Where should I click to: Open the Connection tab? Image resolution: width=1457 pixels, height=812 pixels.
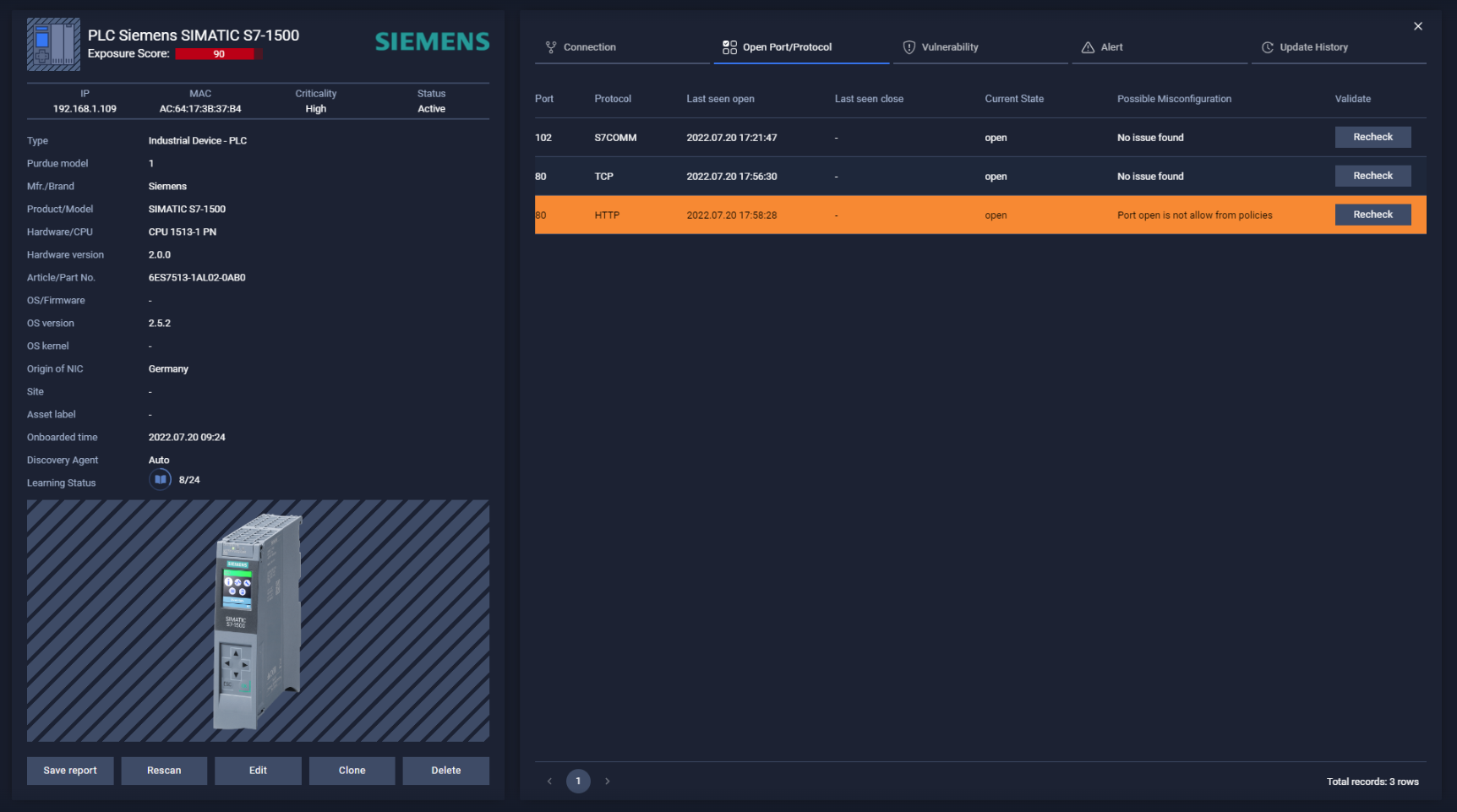[622, 47]
